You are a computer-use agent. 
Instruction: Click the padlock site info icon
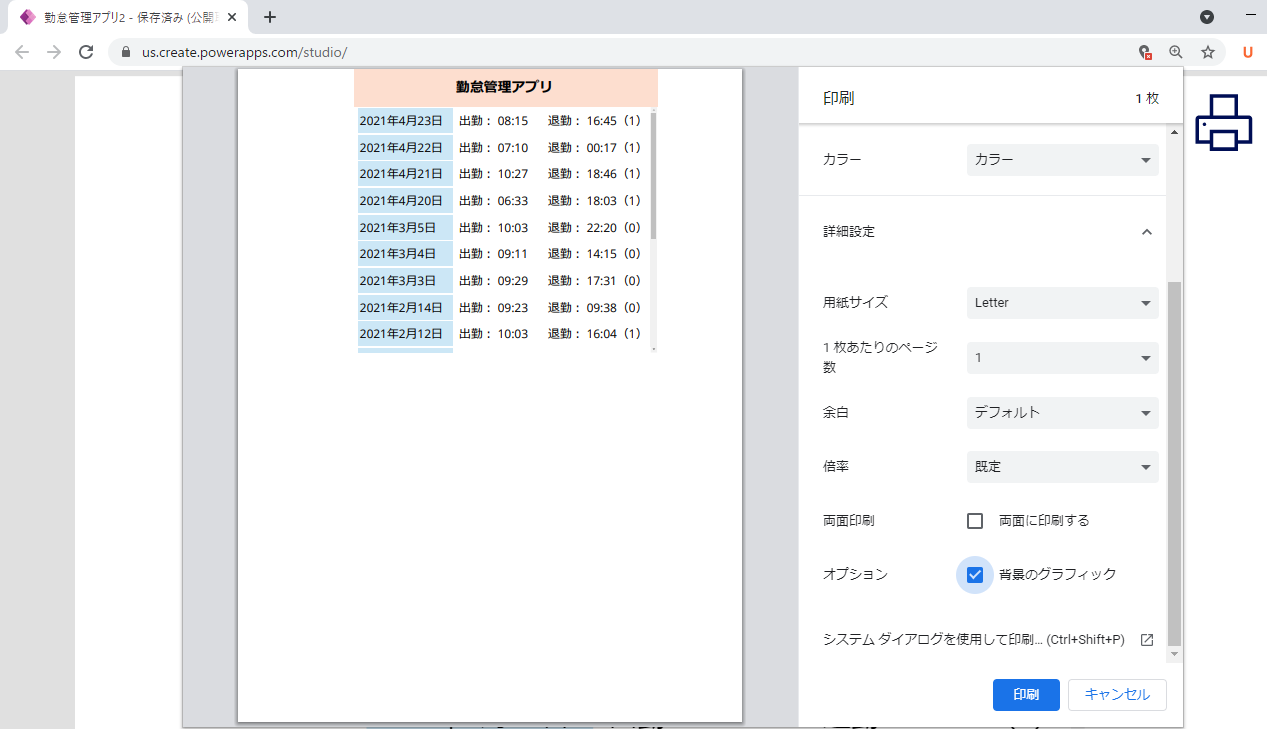[126, 52]
